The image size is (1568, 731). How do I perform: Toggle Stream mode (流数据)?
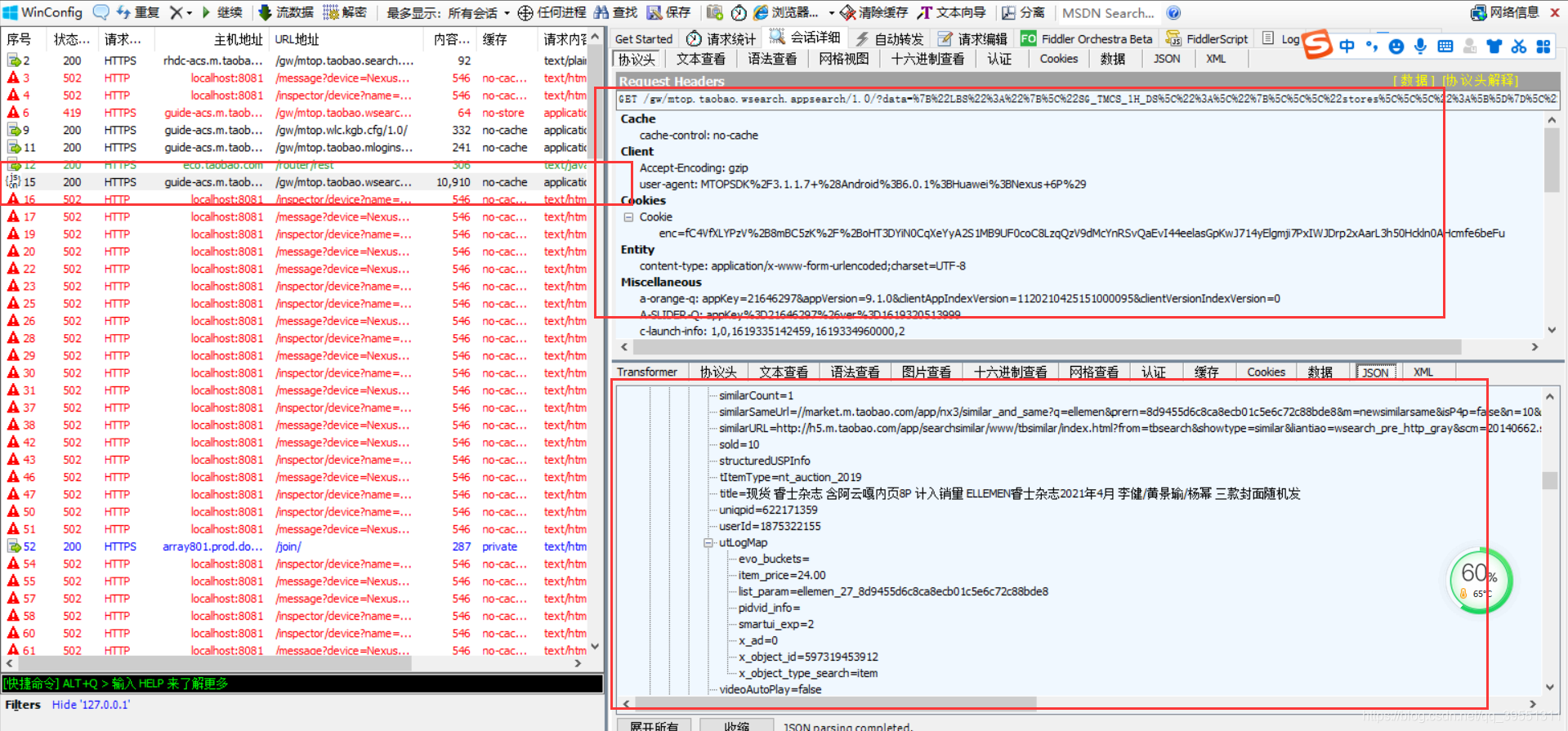286,12
